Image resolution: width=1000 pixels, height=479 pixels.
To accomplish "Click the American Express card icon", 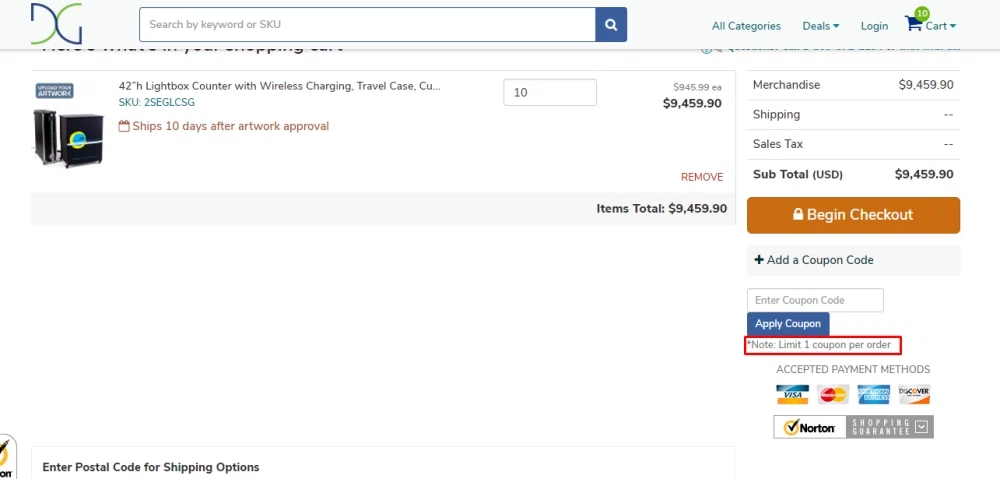I will (874, 394).
